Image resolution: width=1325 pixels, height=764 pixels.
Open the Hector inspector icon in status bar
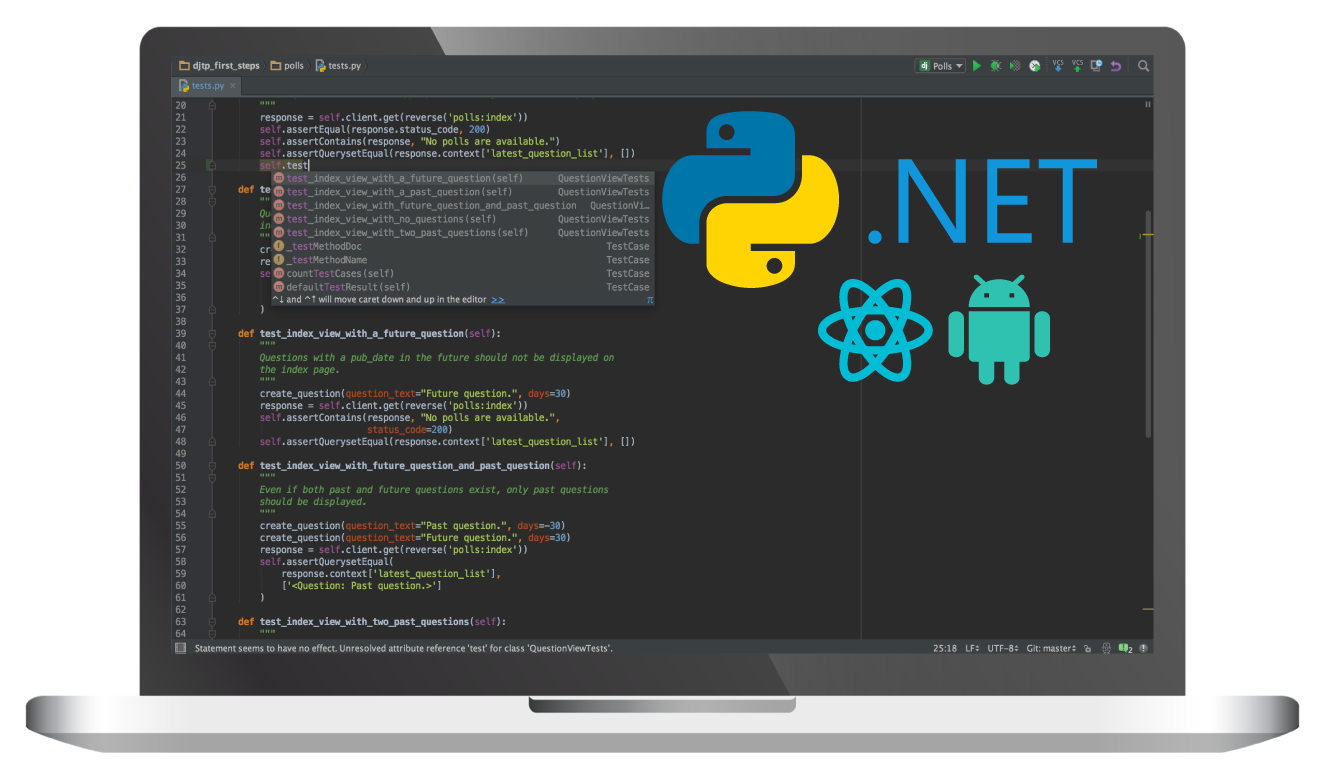1107,648
